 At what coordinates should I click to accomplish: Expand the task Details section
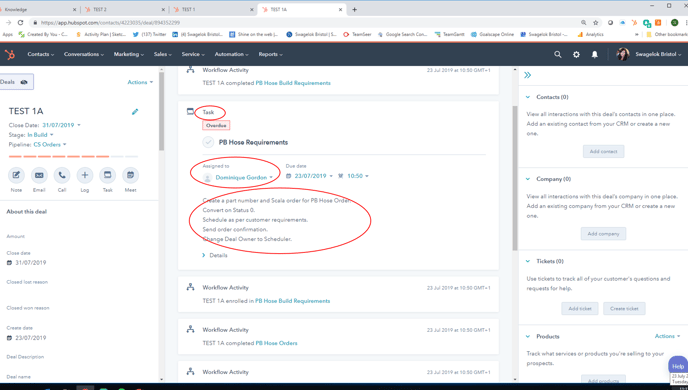pos(215,255)
